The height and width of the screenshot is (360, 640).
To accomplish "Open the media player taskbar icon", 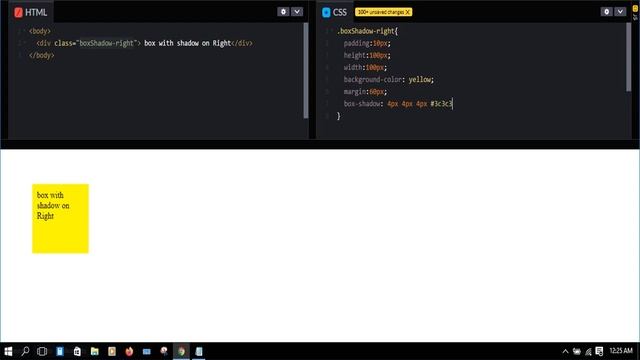I will (112, 351).
